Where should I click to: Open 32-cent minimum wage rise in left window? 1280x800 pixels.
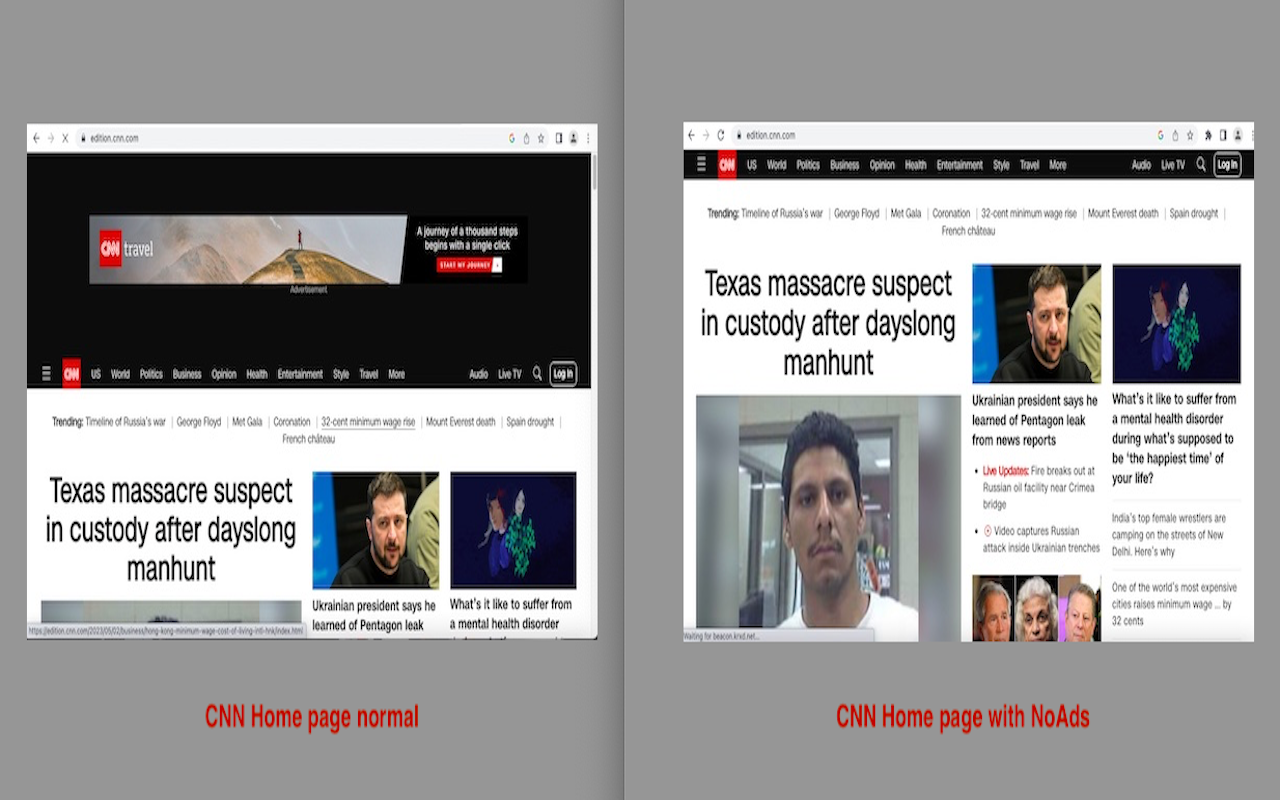(368, 422)
